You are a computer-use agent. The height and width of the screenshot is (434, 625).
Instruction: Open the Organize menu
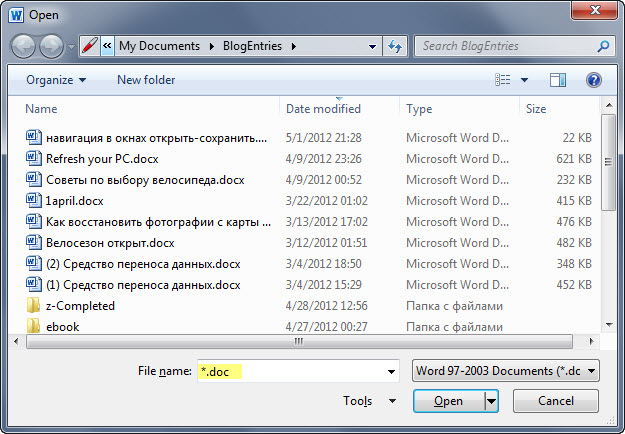[x=56, y=80]
